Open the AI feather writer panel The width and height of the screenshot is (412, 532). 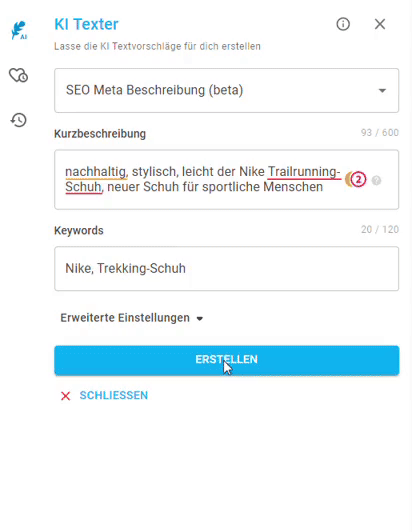(19, 31)
